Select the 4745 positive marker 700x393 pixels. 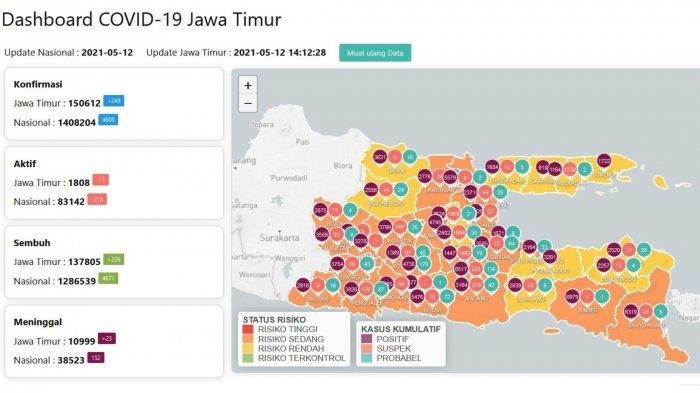click(x=435, y=222)
